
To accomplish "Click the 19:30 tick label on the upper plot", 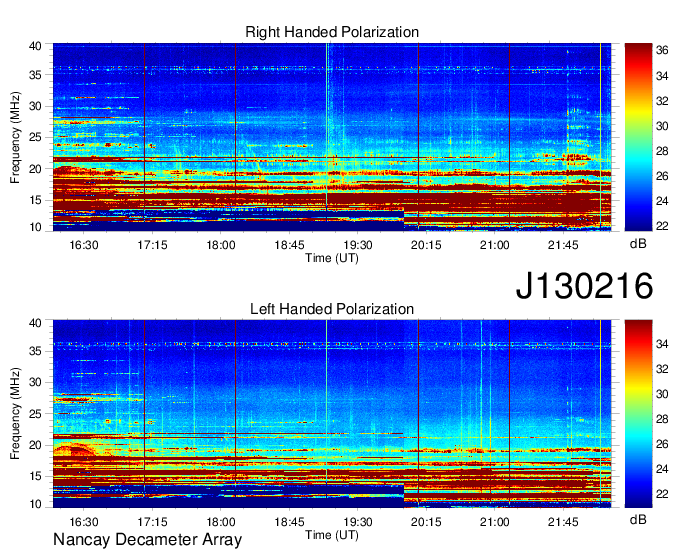I will (358, 245).
